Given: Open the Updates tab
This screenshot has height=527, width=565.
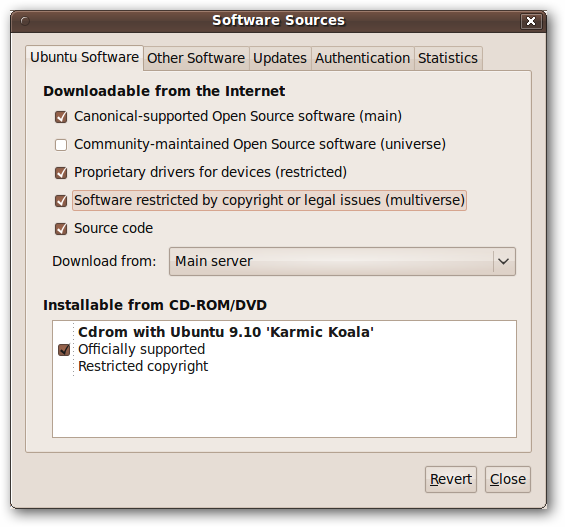Looking at the screenshot, I should click(280, 58).
